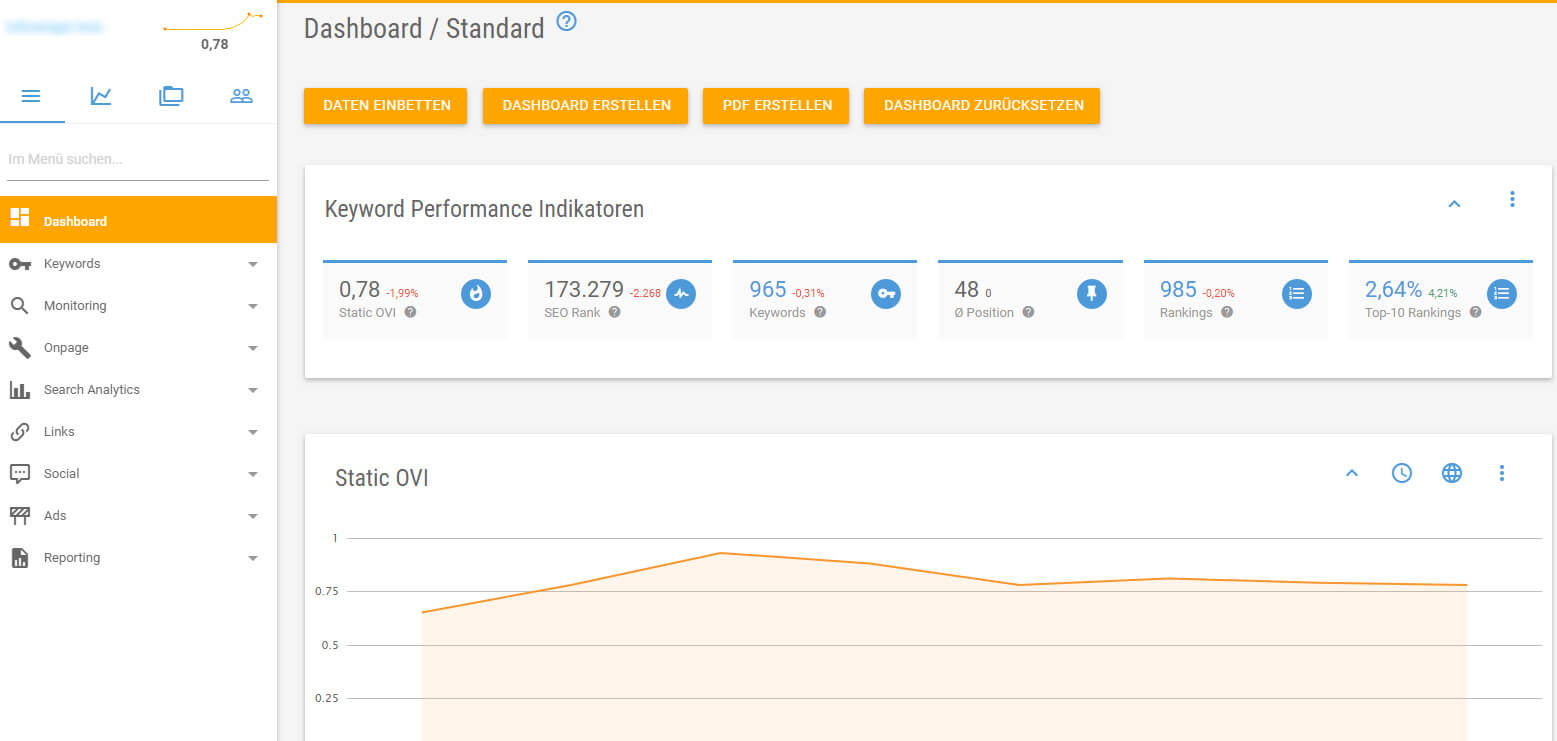
Task: Click the clock icon in Static OVI panel
Action: (1402, 473)
